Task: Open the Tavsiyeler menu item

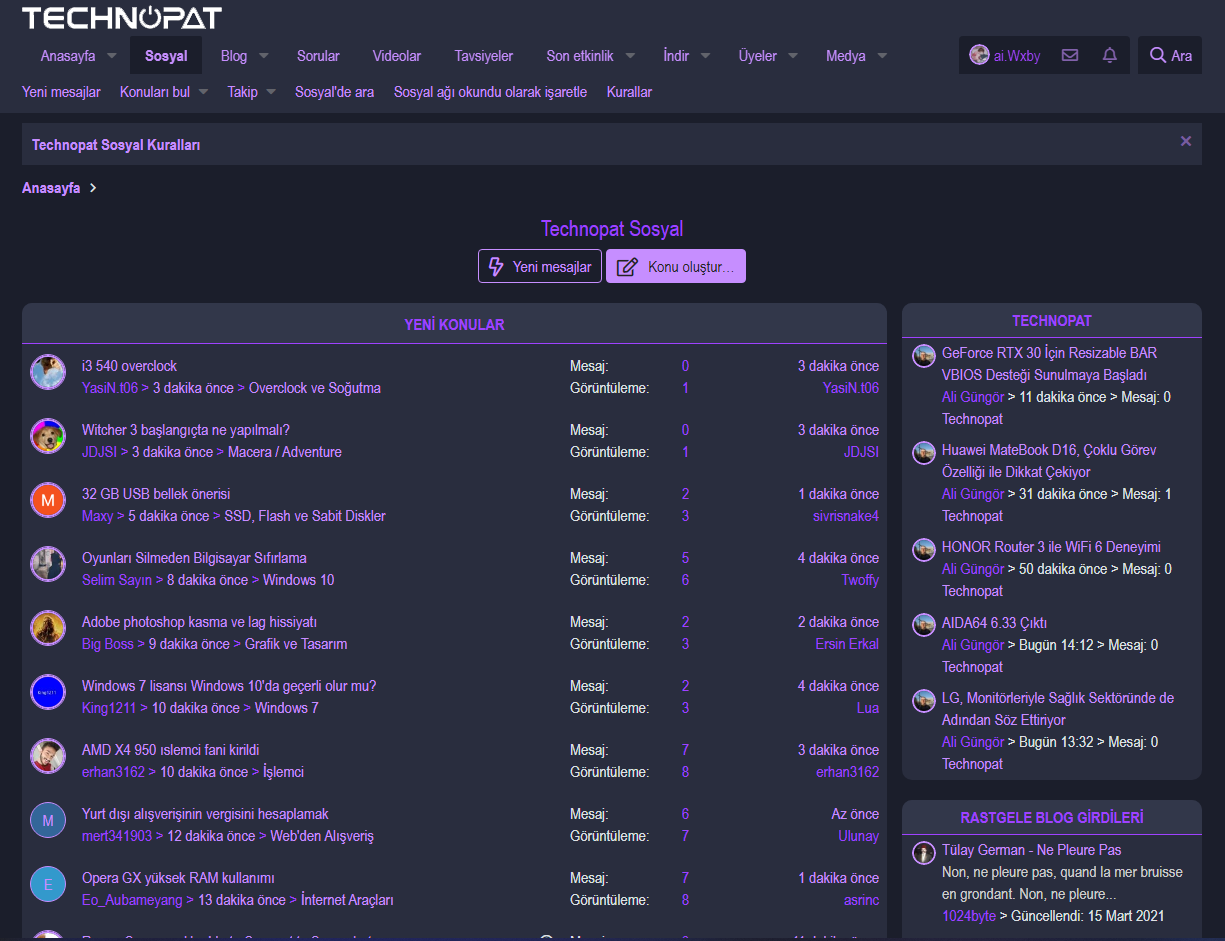Action: [484, 56]
